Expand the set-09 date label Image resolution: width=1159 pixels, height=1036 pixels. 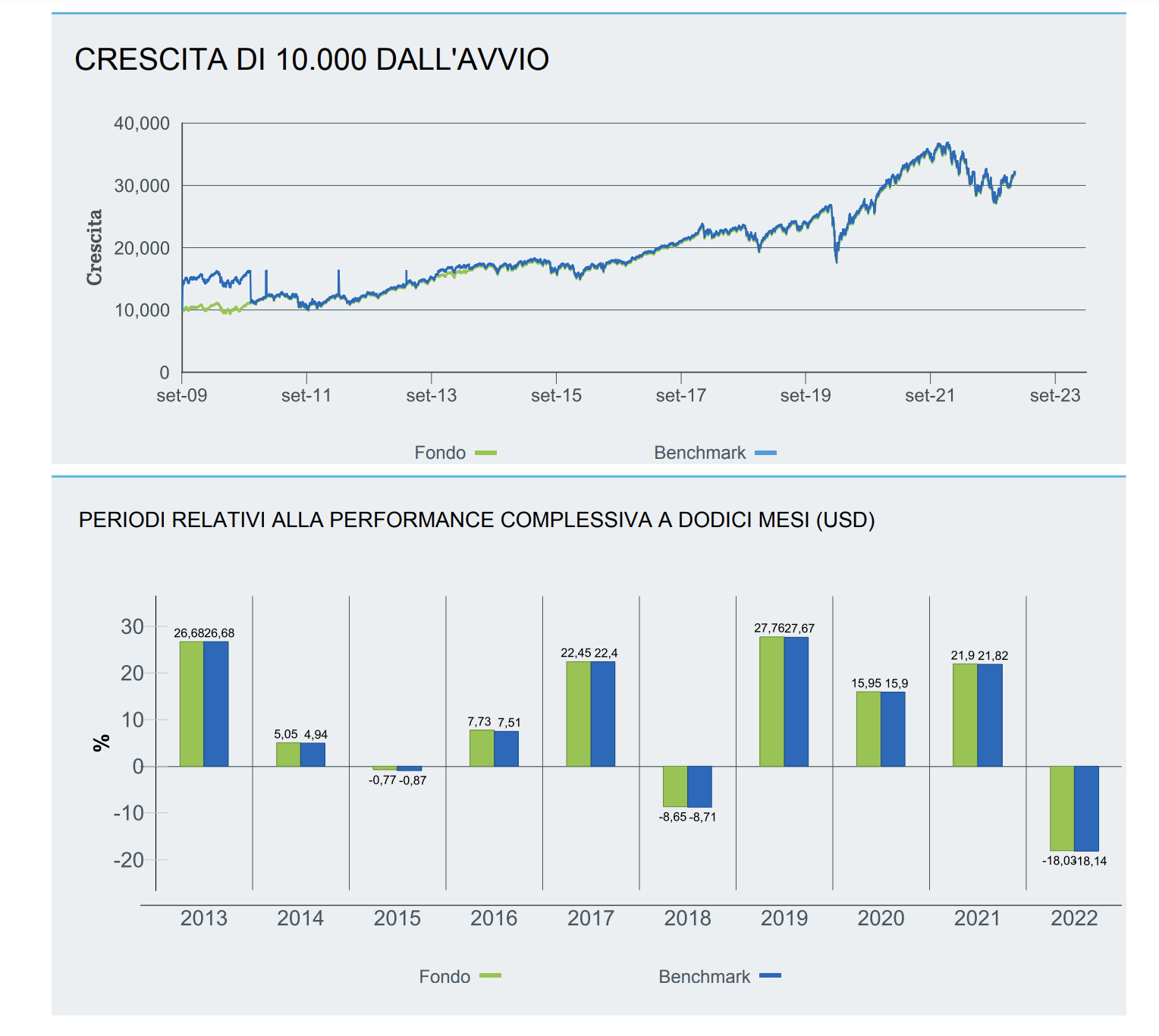(x=187, y=395)
